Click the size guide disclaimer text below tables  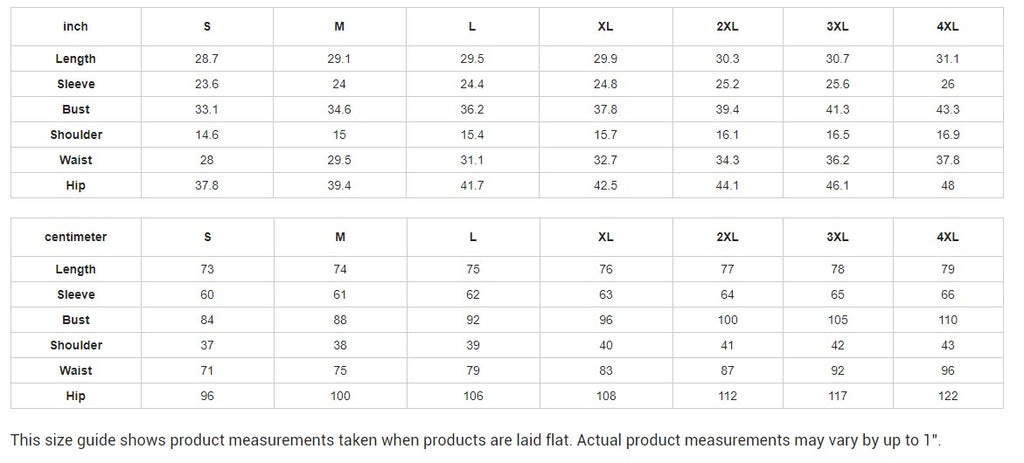(476, 440)
